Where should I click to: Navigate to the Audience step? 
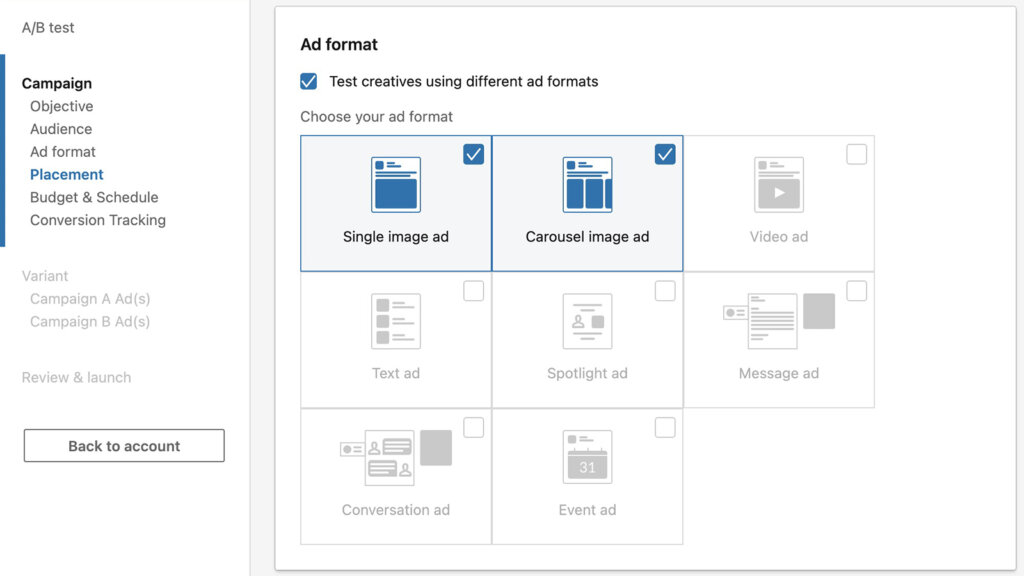[x=60, y=129]
